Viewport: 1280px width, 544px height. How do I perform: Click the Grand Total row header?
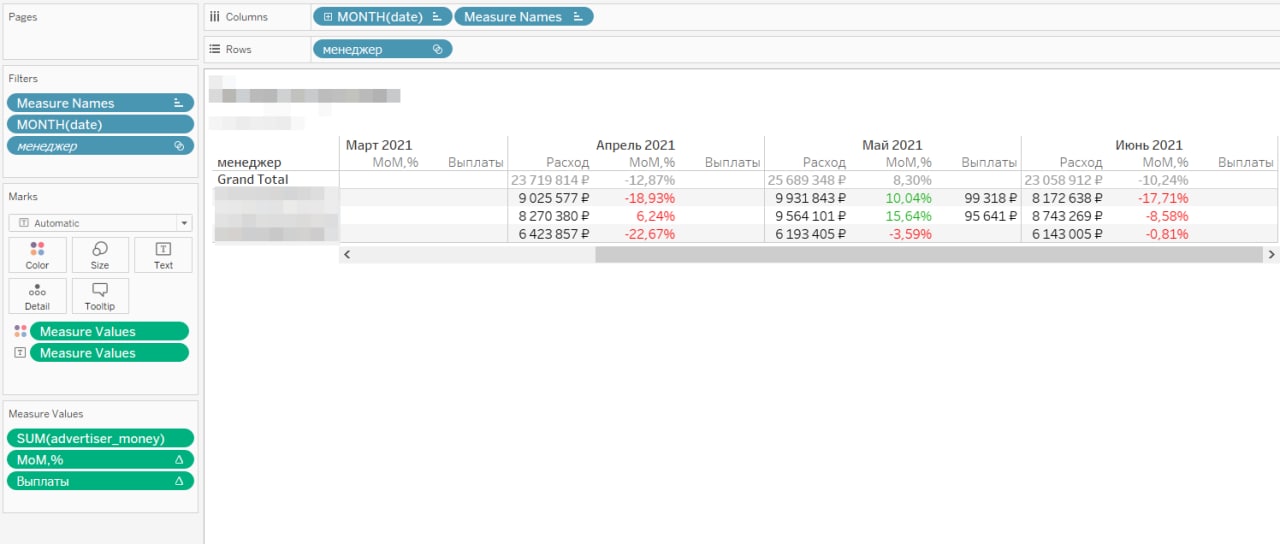[x=253, y=180]
